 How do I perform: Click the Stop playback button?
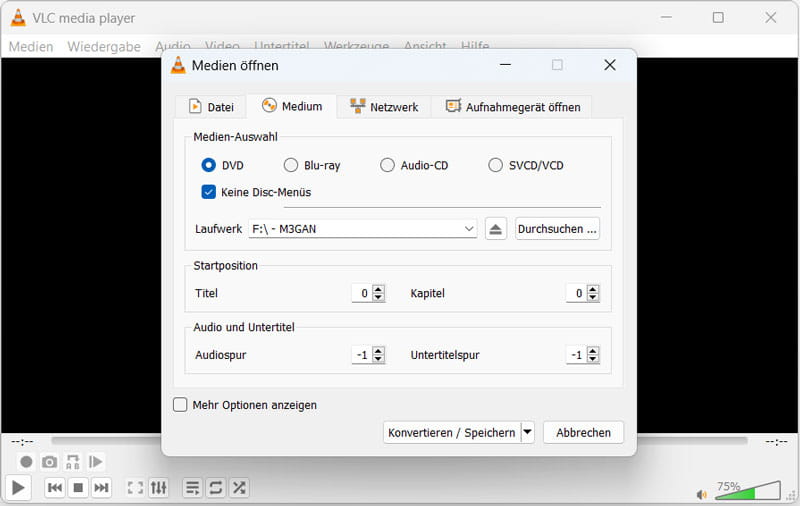point(78,488)
